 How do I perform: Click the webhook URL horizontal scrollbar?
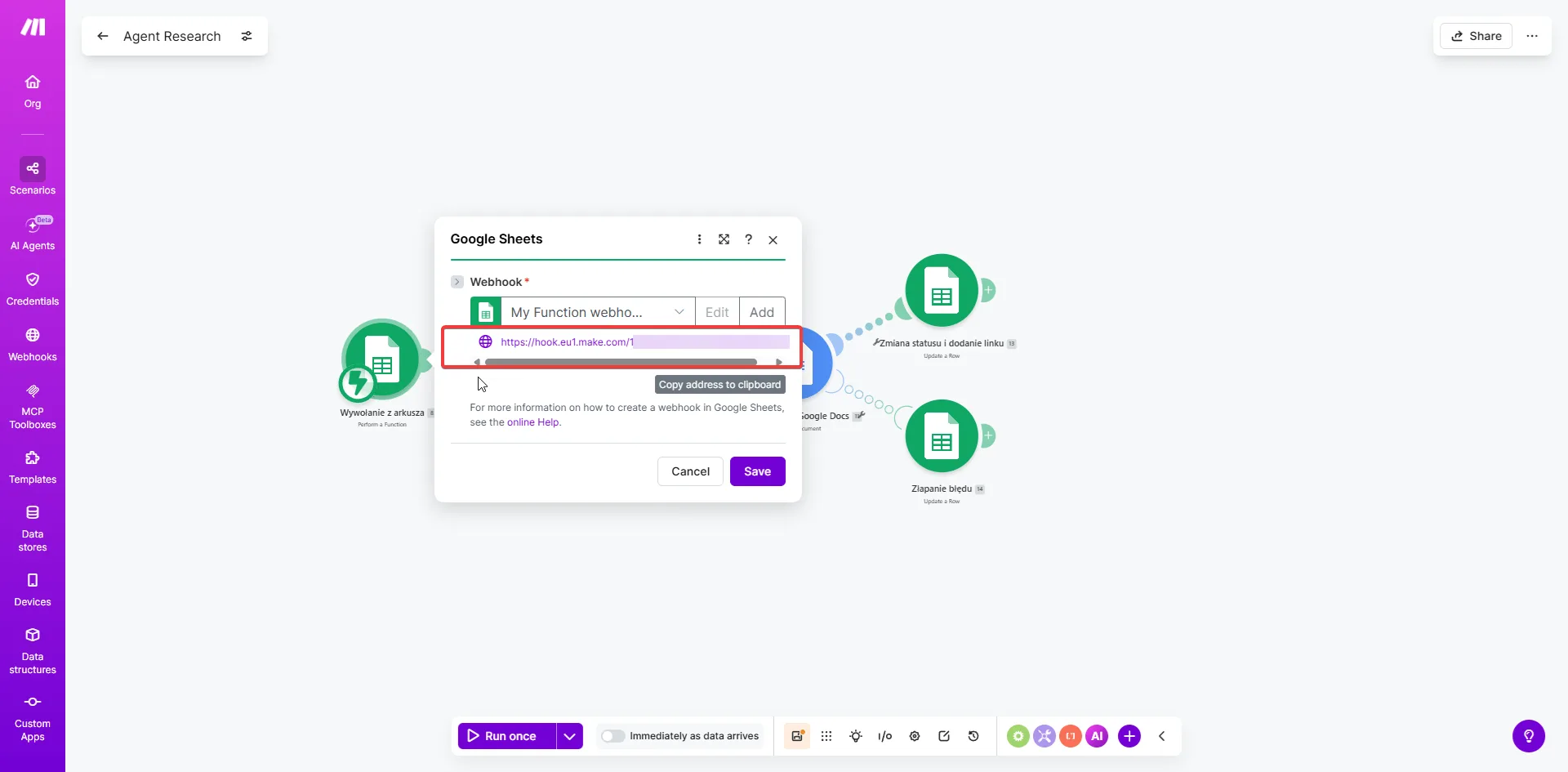[x=621, y=362]
